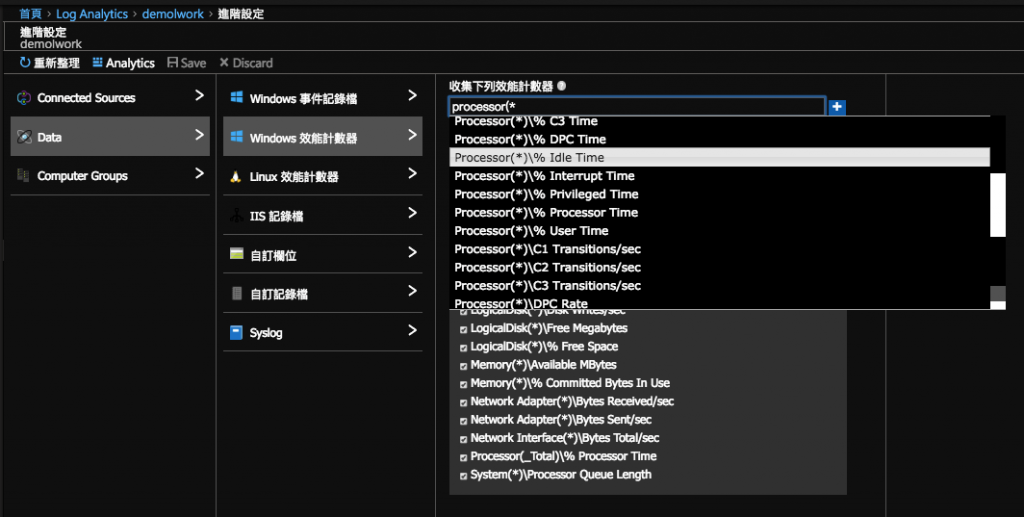Expand the 自訂記錄檔 chevron
The image size is (1024, 517).
point(412,291)
